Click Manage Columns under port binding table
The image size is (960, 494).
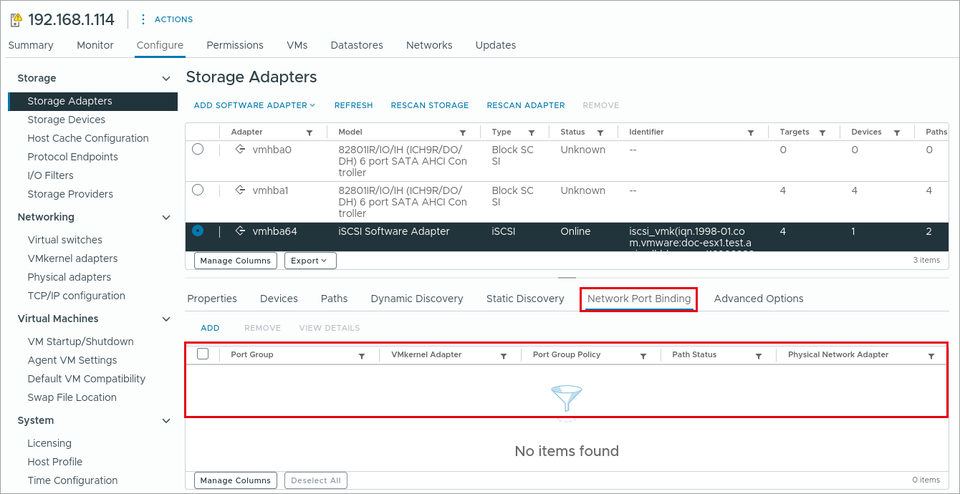(236, 480)
